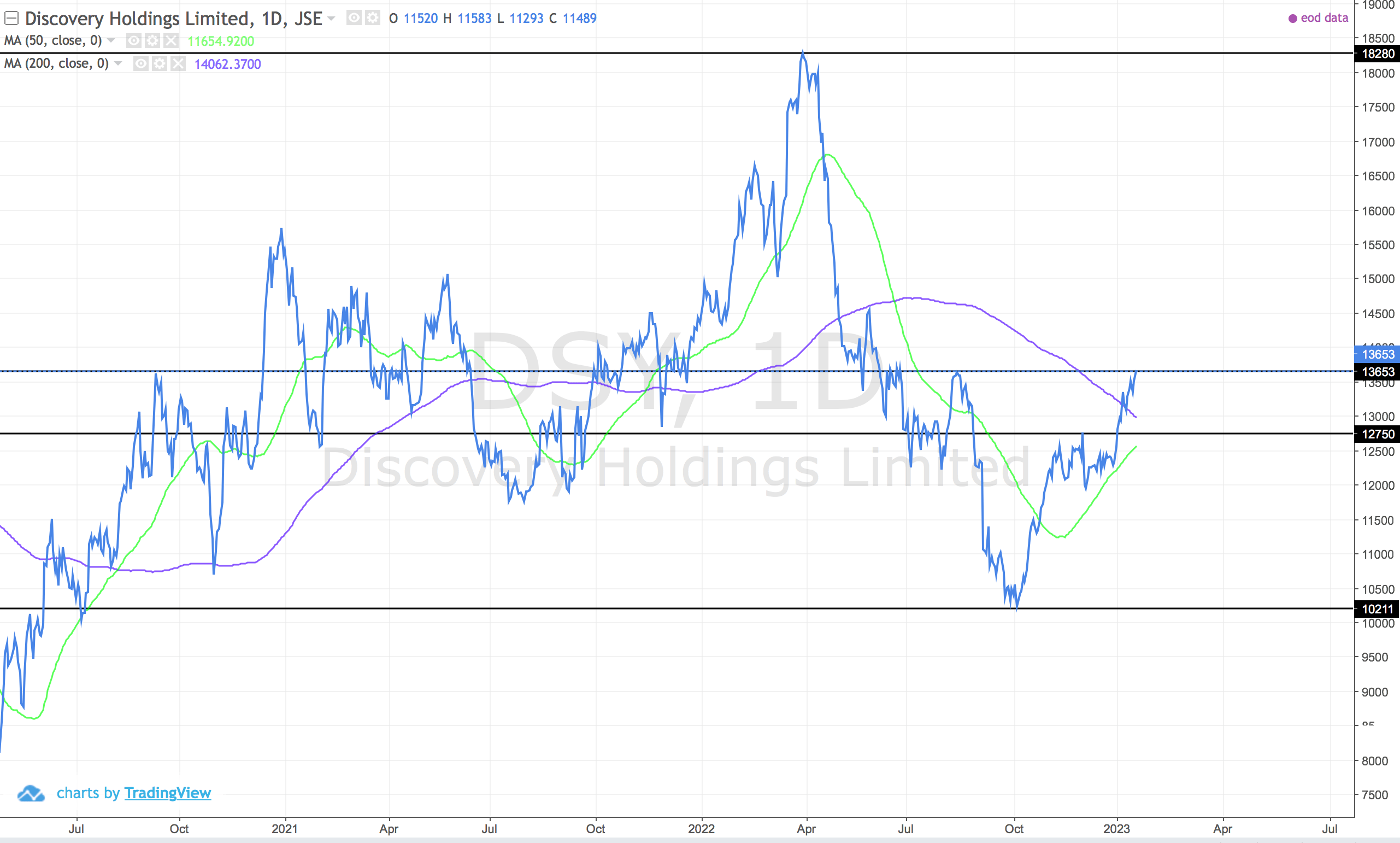Click the low value 11293
Image resolution: width=1400 pixels, height=843 pixels.
coord(526,18)
